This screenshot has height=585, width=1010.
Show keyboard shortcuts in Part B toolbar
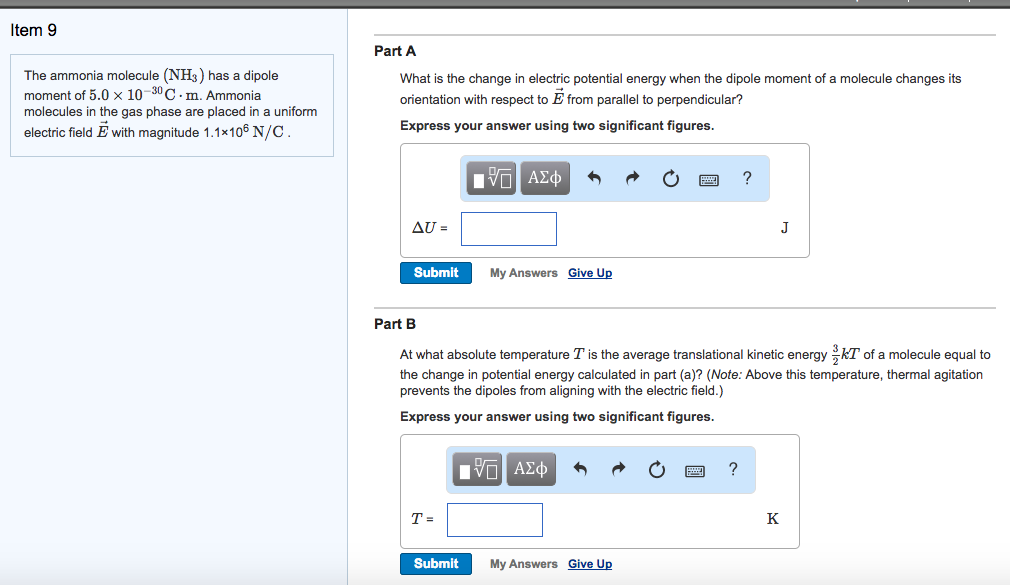click(694, 469)
